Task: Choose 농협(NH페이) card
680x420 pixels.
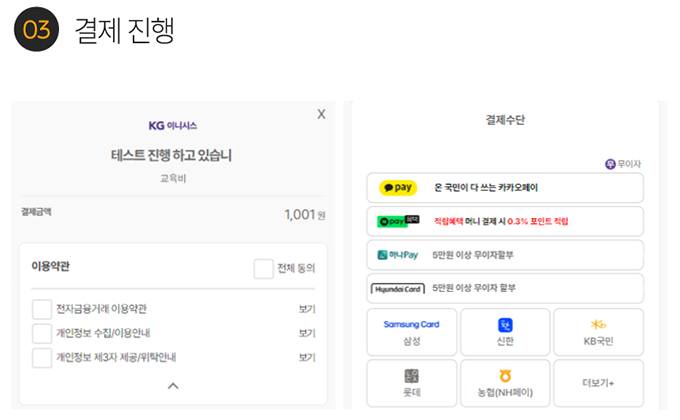Action: [x=505, y=383]
